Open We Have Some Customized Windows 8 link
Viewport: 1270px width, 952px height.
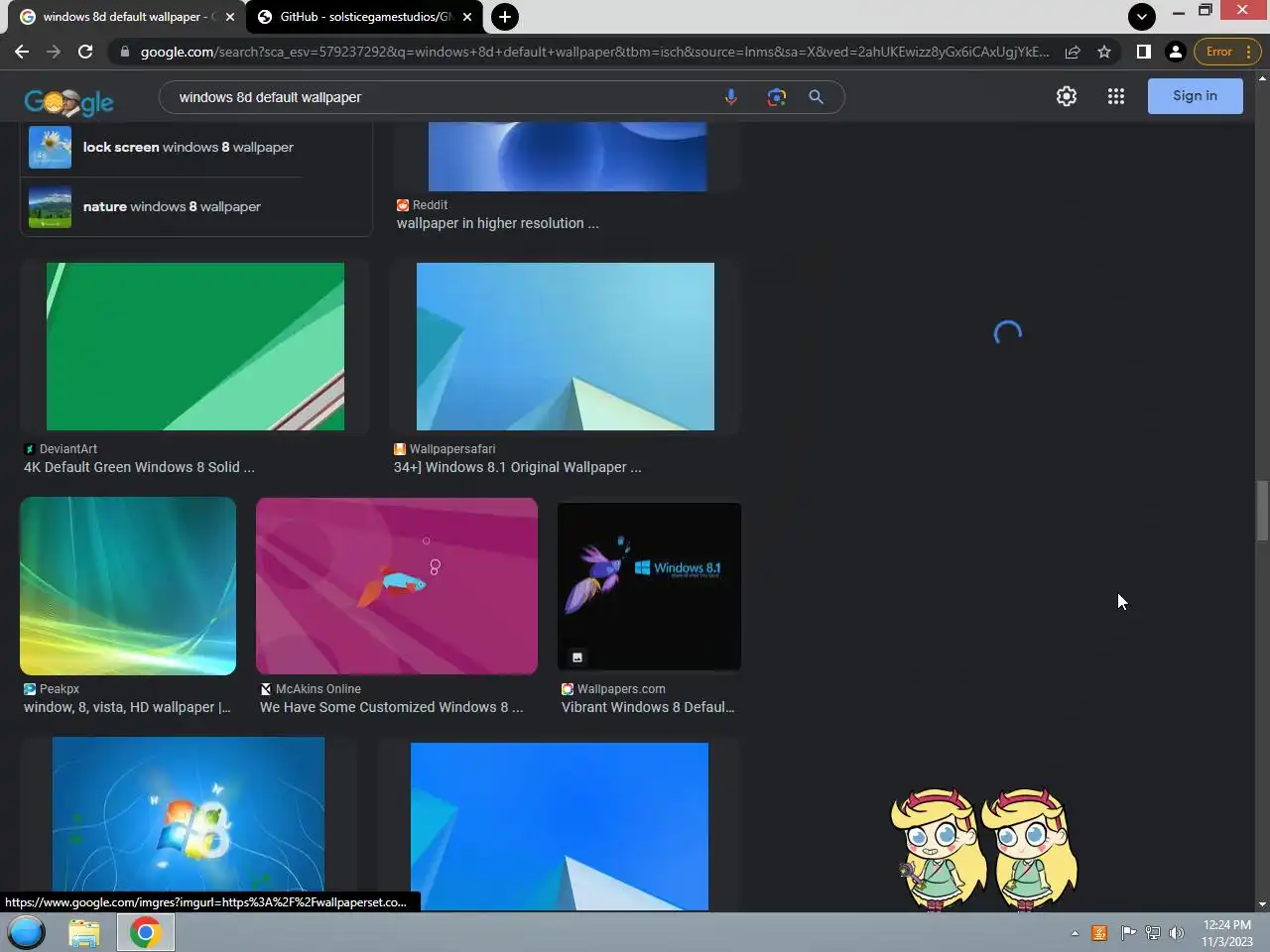tap(391, 707)
